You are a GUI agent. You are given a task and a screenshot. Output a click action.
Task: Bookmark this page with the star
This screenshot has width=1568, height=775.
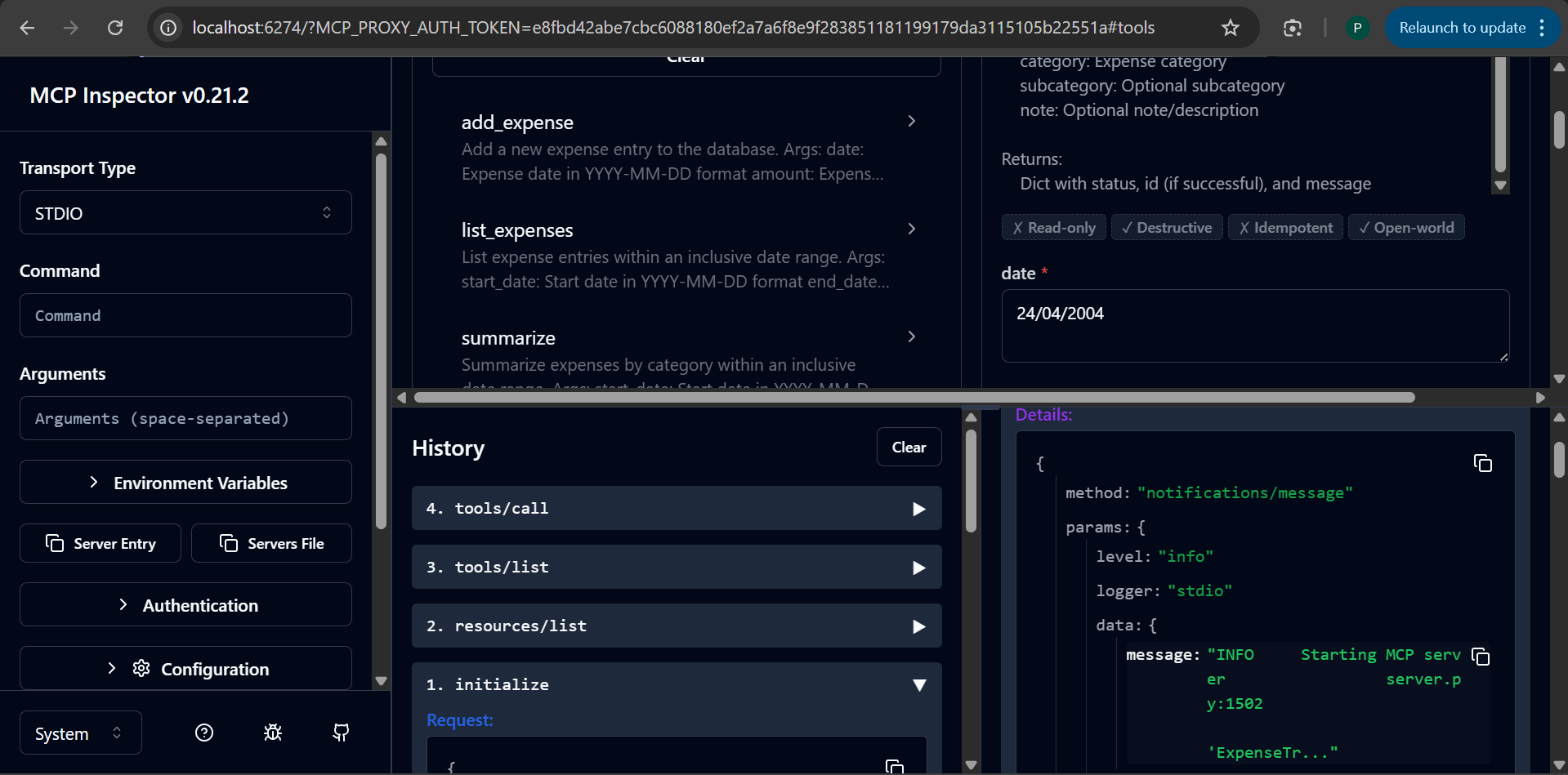1230,28
